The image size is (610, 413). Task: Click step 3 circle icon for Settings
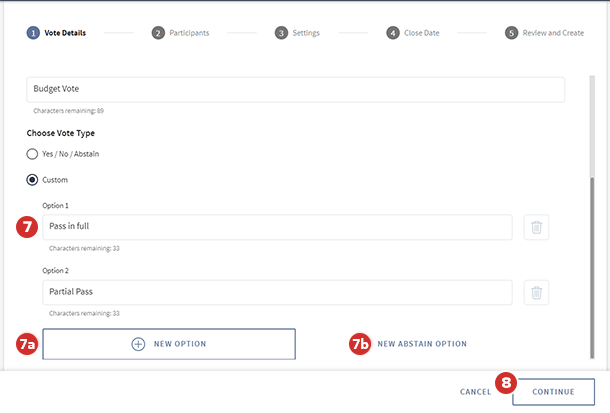281,33
